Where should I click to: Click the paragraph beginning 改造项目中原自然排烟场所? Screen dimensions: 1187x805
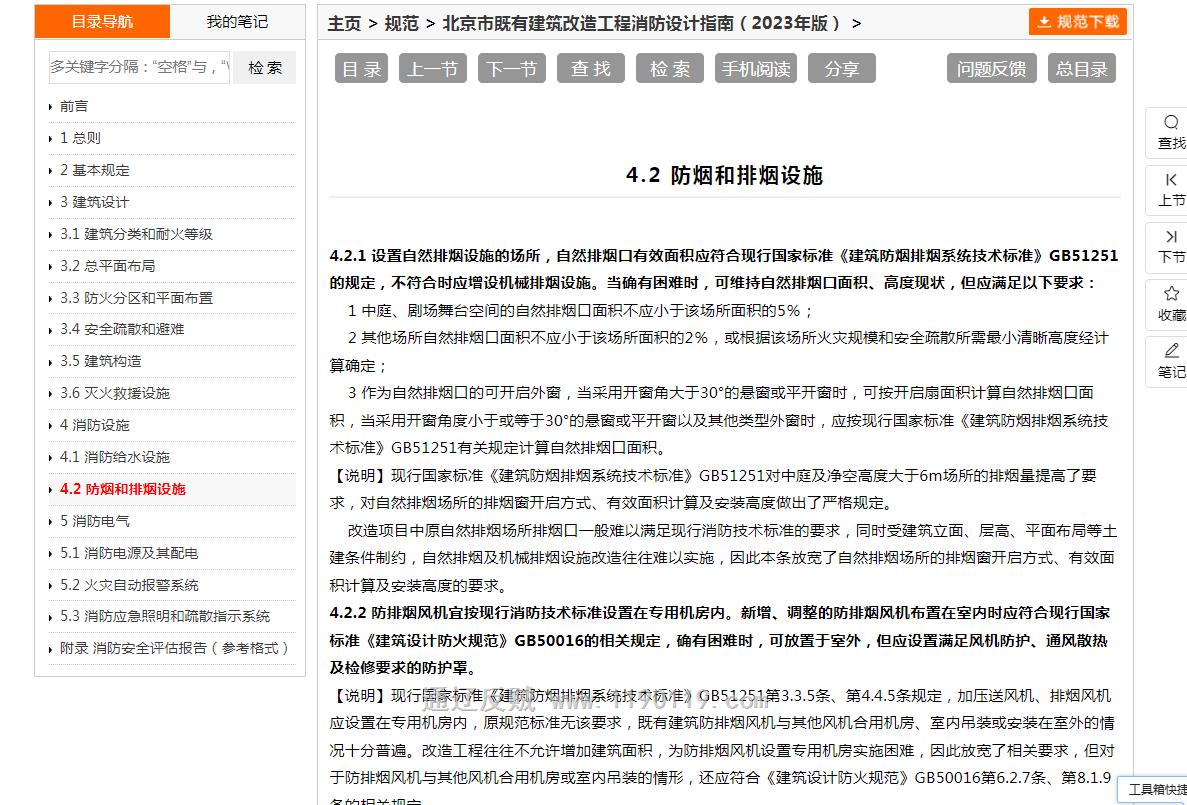(x=723, y=558)
